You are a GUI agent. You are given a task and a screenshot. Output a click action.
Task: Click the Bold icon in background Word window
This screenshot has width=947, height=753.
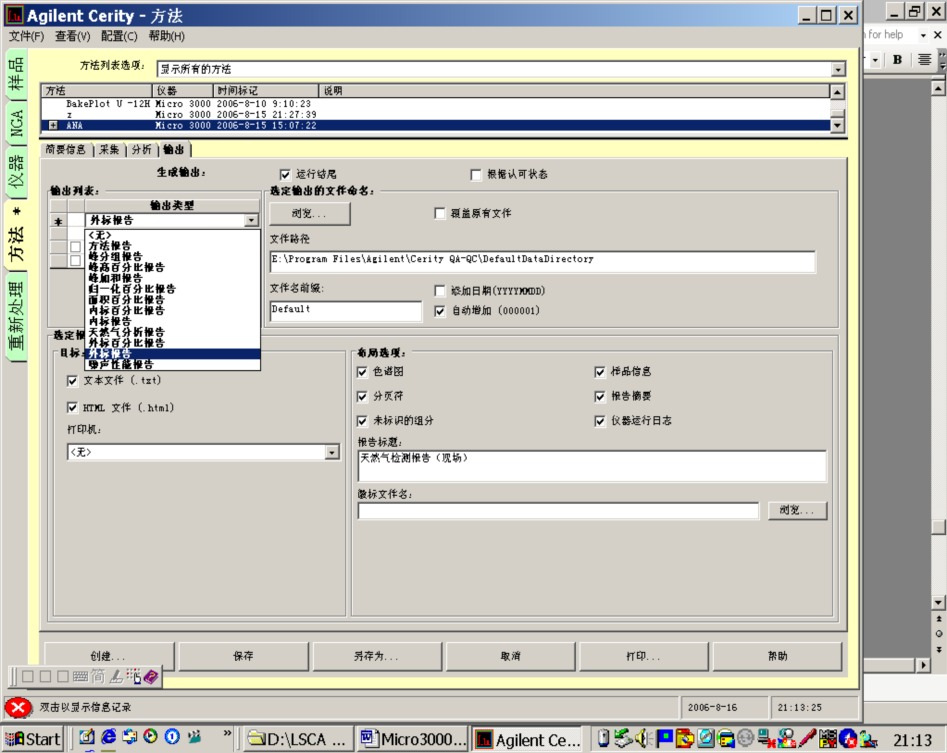tap(897, 60)
